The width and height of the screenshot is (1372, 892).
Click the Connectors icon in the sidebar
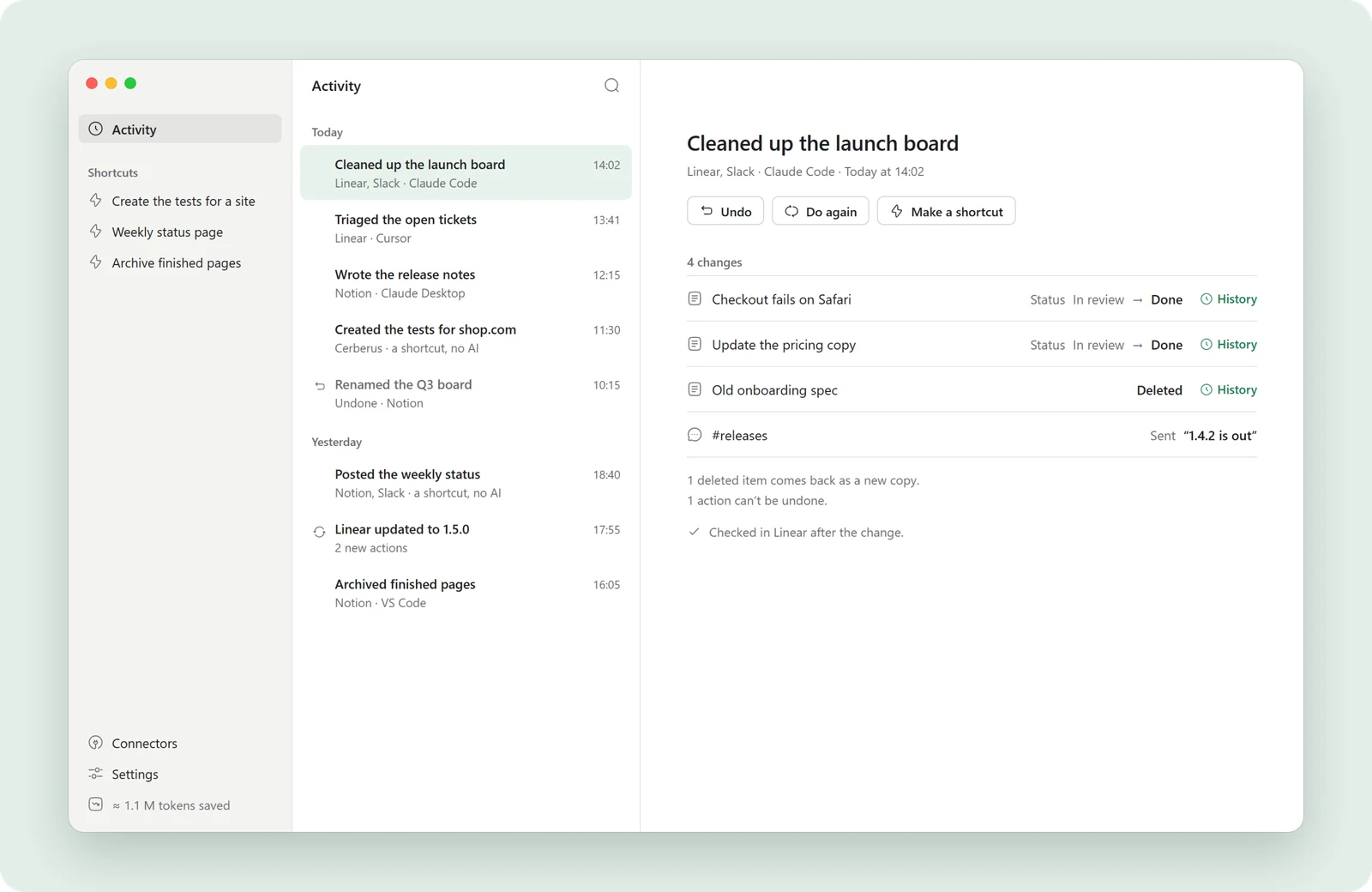coord(96,743)
